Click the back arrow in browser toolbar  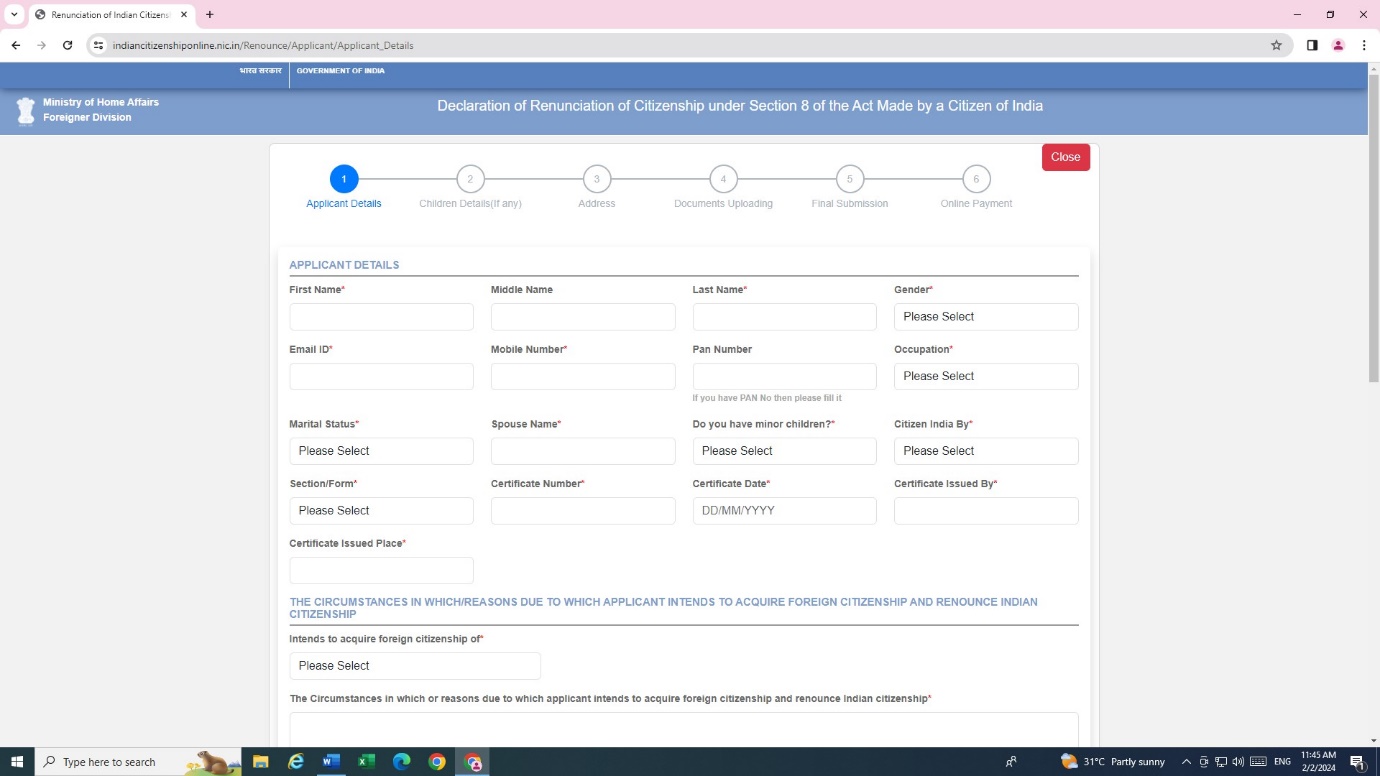[16, 45]
